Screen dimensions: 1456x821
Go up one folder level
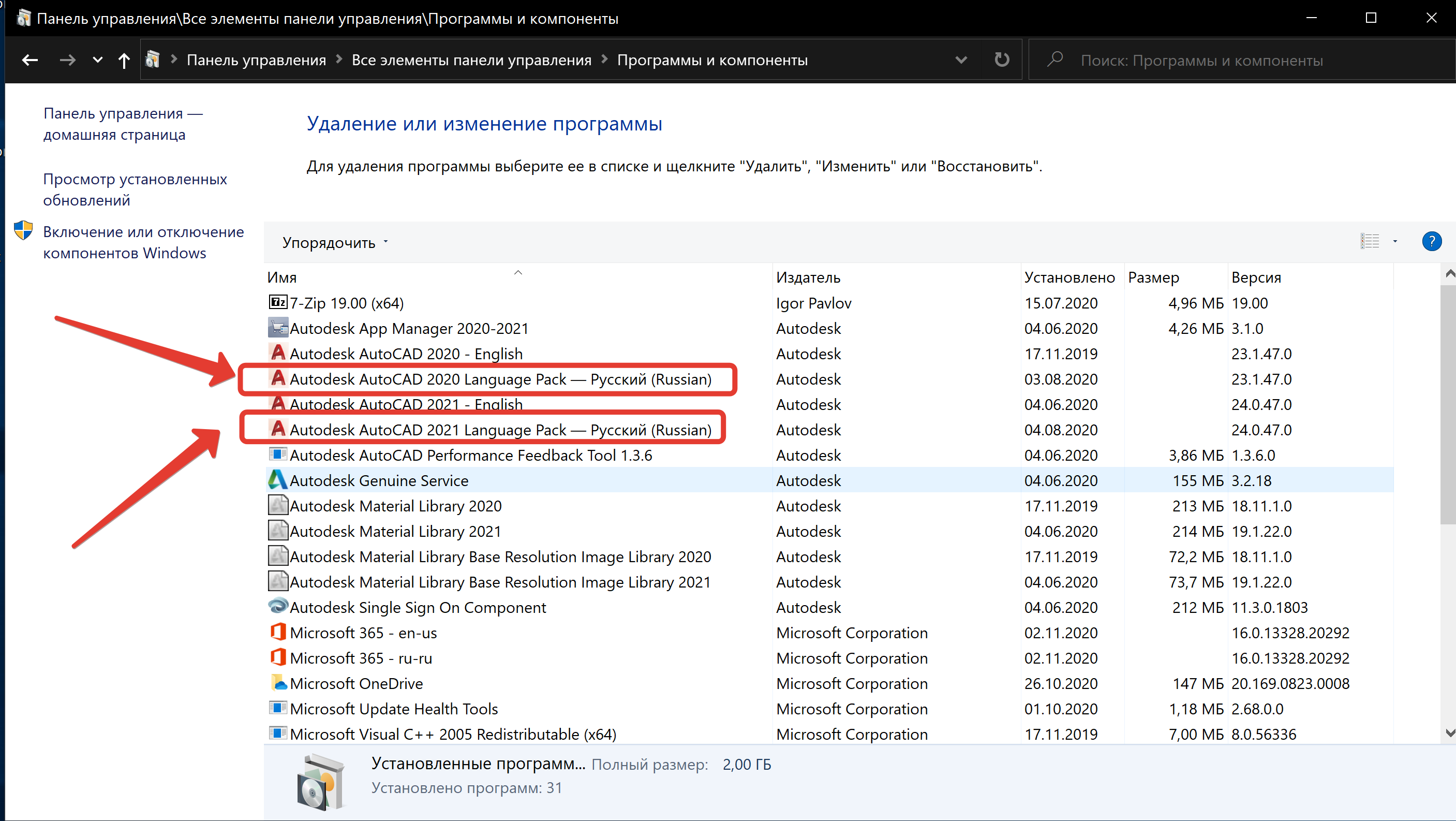(124, 60)
